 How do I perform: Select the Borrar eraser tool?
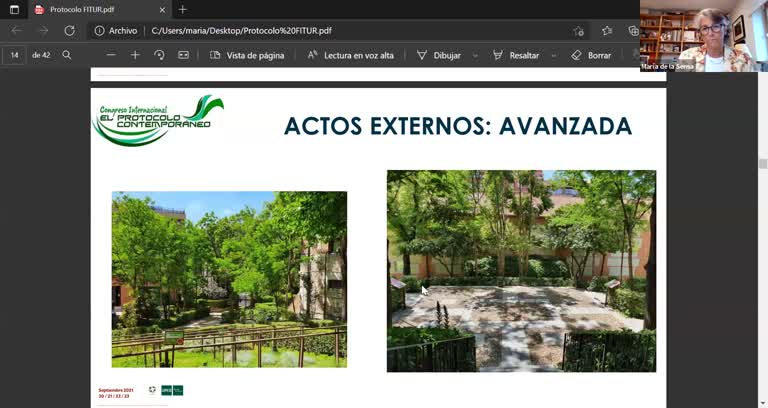tap(591, 55)
